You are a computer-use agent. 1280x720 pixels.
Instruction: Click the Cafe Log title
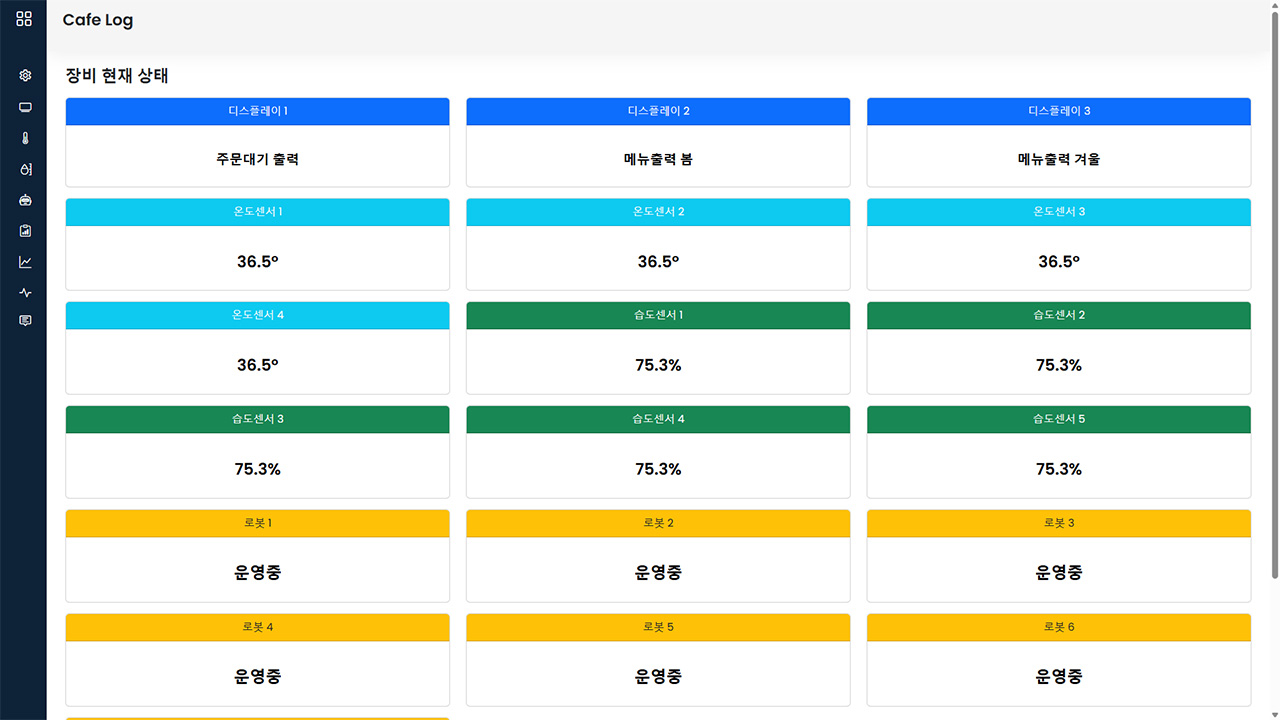coord(97,20)
